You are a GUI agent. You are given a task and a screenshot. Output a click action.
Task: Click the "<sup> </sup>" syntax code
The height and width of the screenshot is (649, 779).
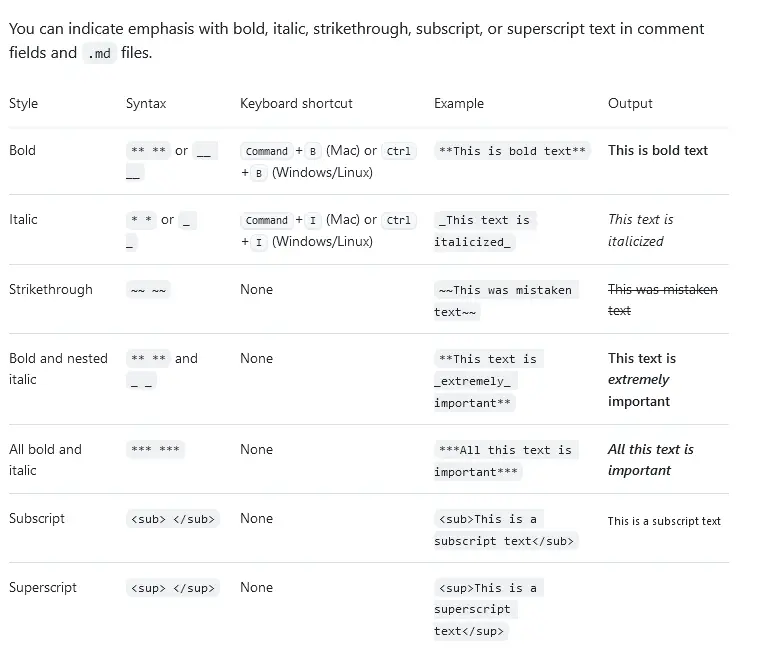tap(172, 588)
